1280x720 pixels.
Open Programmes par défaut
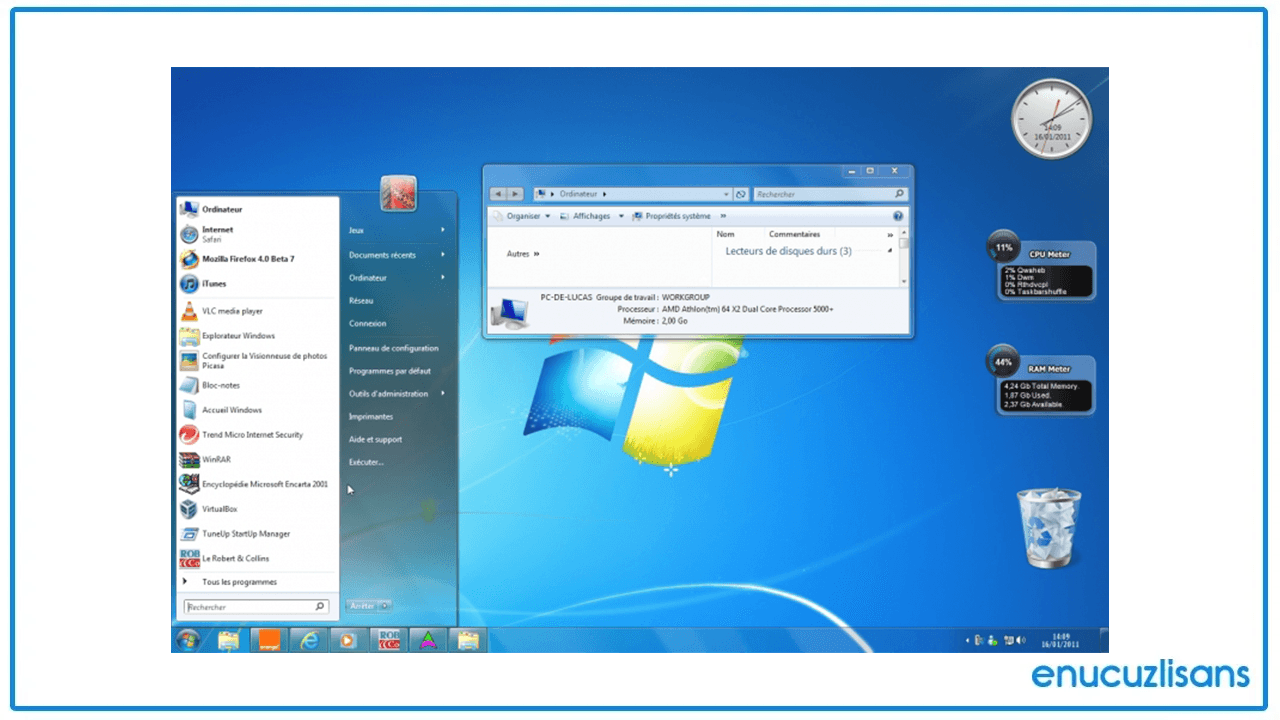pos(390,371)
